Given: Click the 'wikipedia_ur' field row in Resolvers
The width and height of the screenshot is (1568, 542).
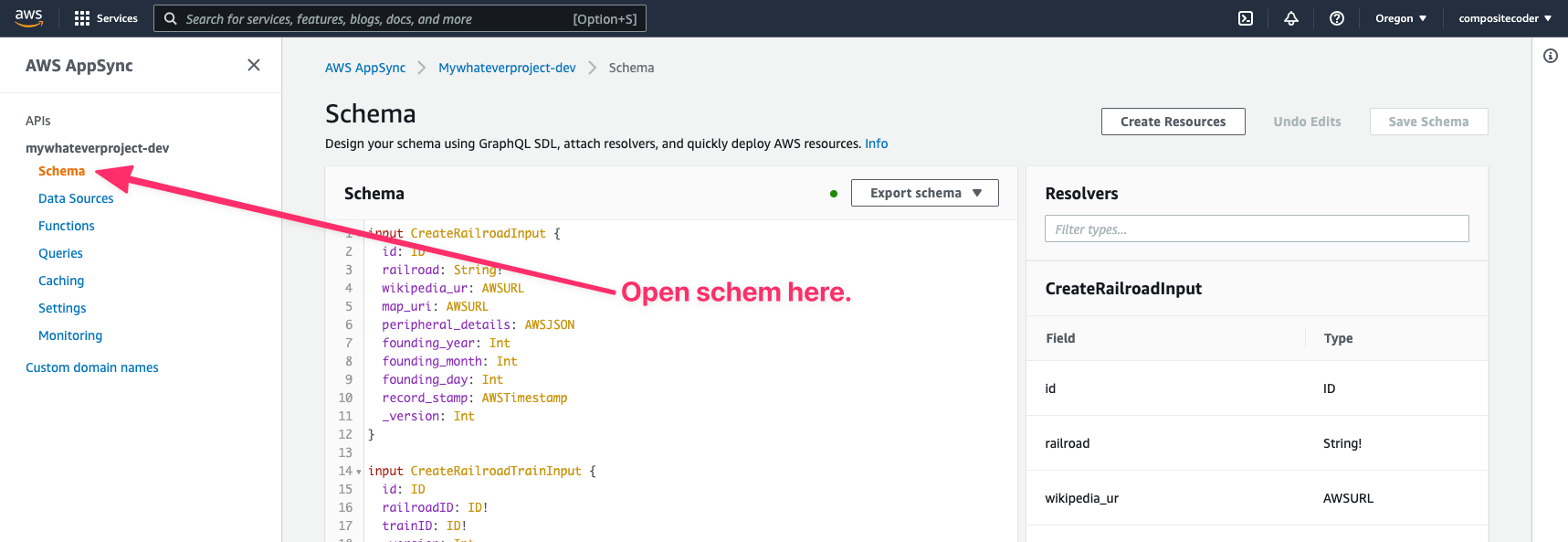Looking at the screenshot, I should point(1257,498).
